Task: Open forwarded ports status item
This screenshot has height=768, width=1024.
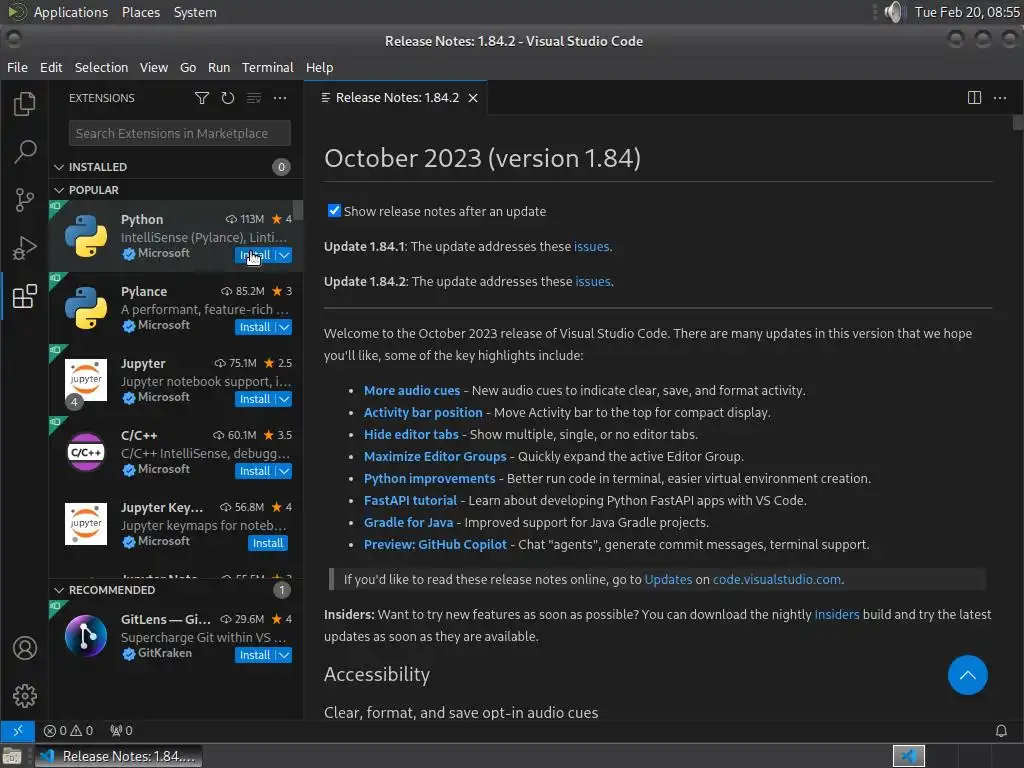Action: pos(121,731)
